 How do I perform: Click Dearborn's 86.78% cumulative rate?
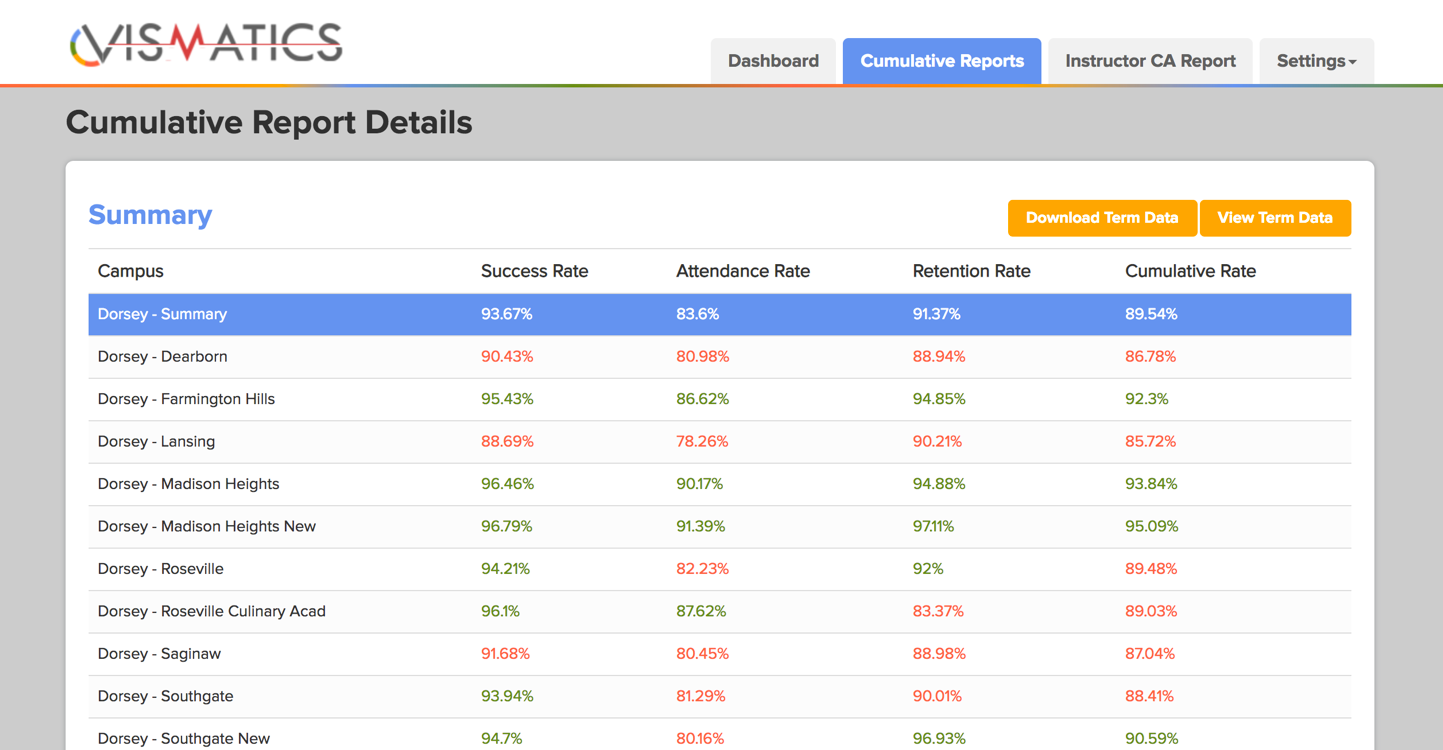tap(1150, 357)
